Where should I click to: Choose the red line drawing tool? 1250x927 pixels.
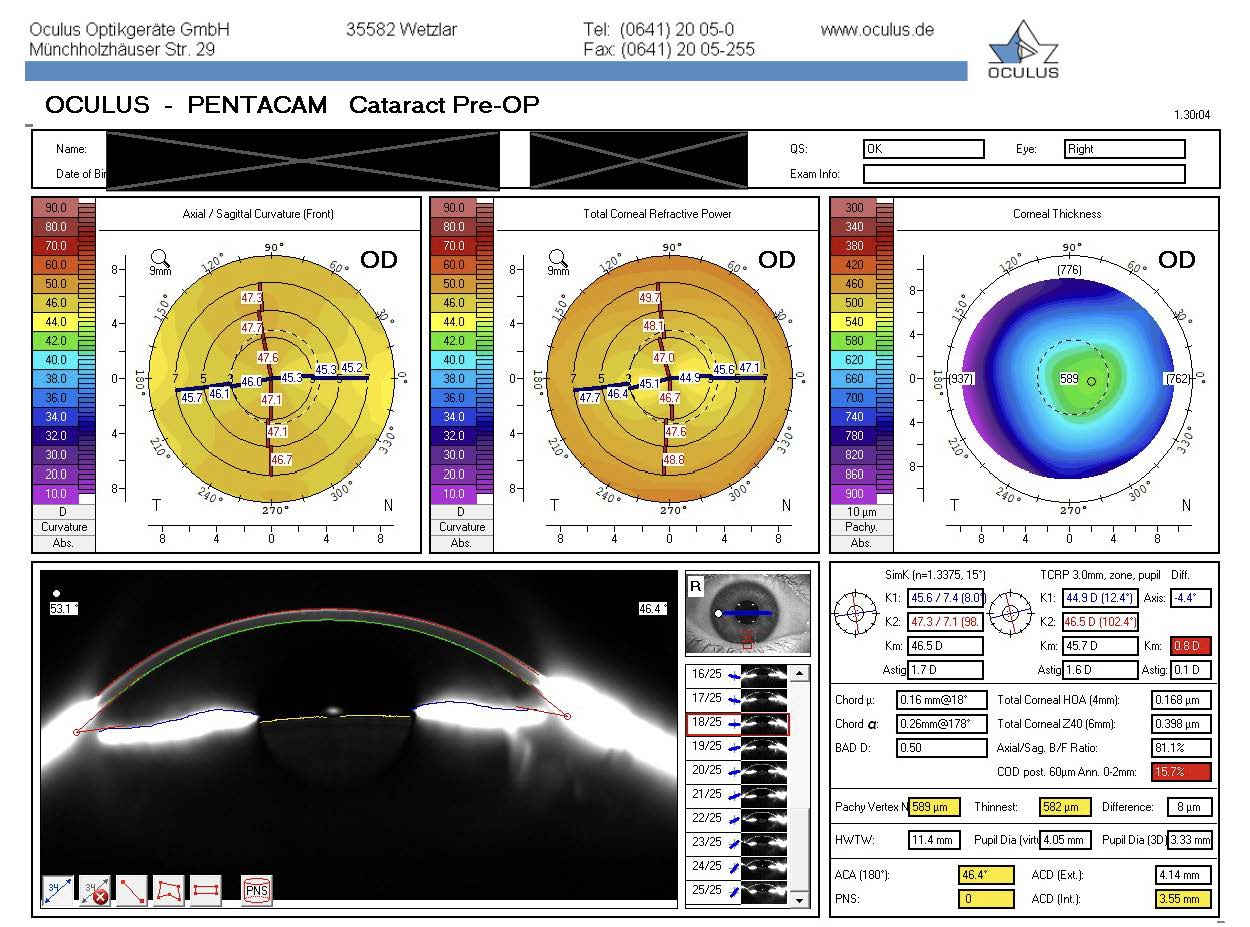point(132,889)
